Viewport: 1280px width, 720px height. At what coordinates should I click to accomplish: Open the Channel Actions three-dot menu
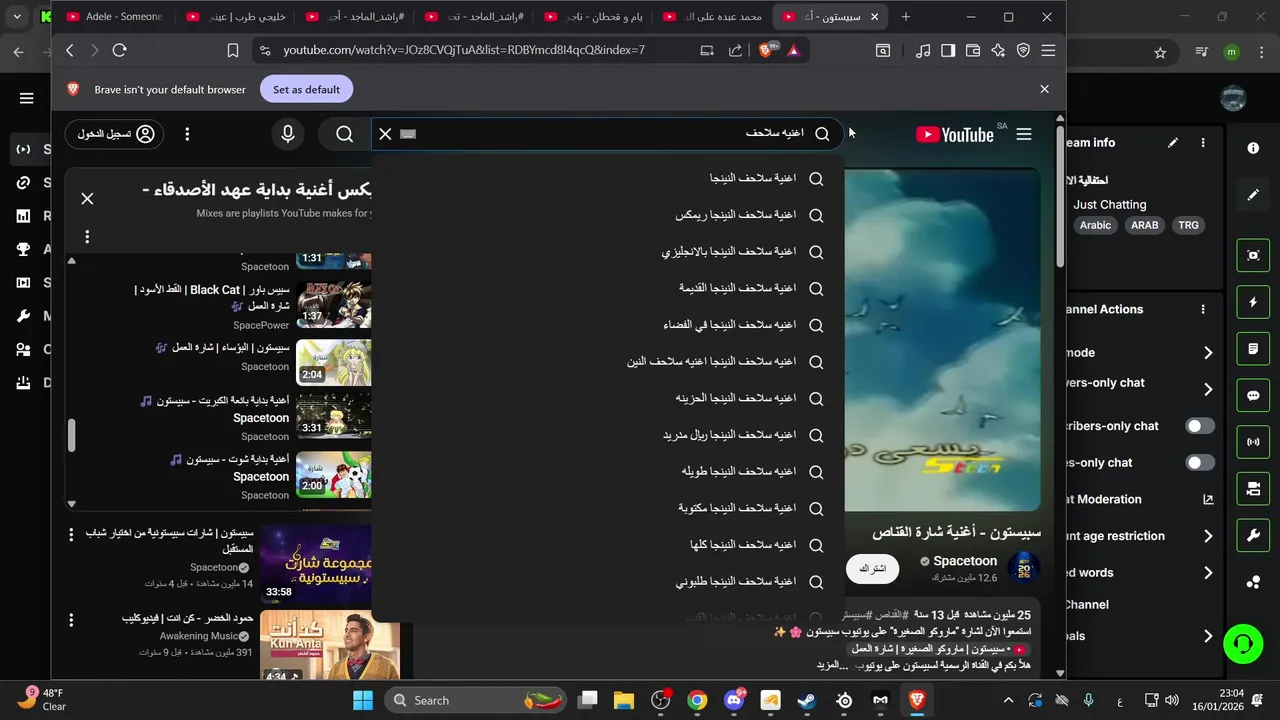click(x=1203, y=310)
